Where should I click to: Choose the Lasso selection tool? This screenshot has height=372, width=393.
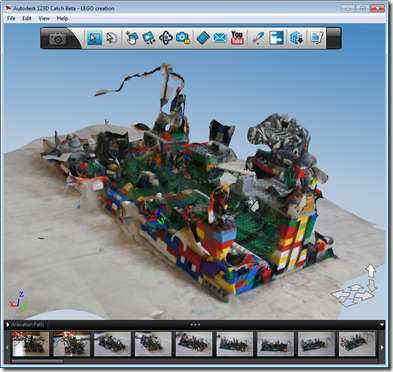[x=111, y=38]
